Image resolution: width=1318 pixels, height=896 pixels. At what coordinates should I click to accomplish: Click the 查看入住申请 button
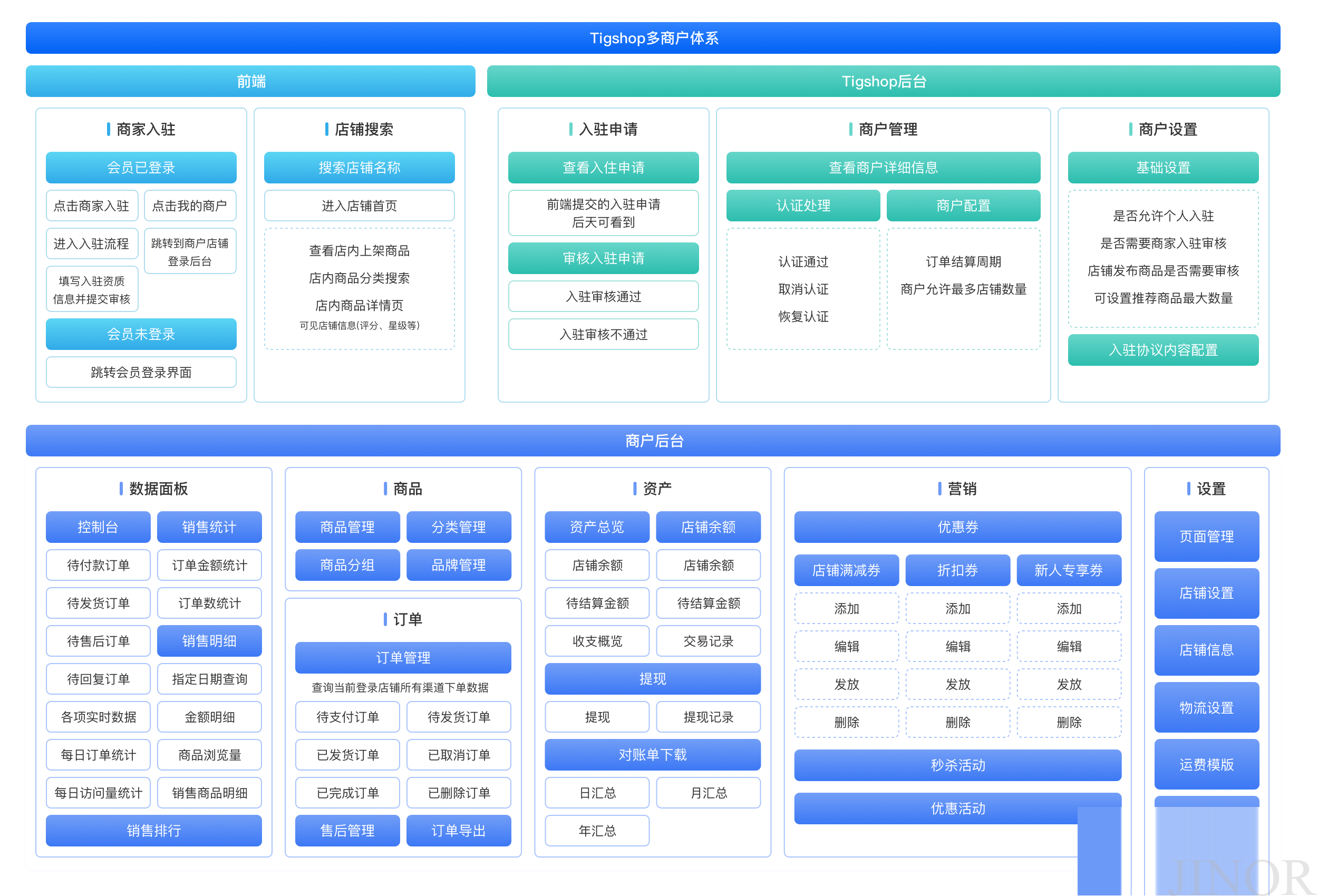604,167
